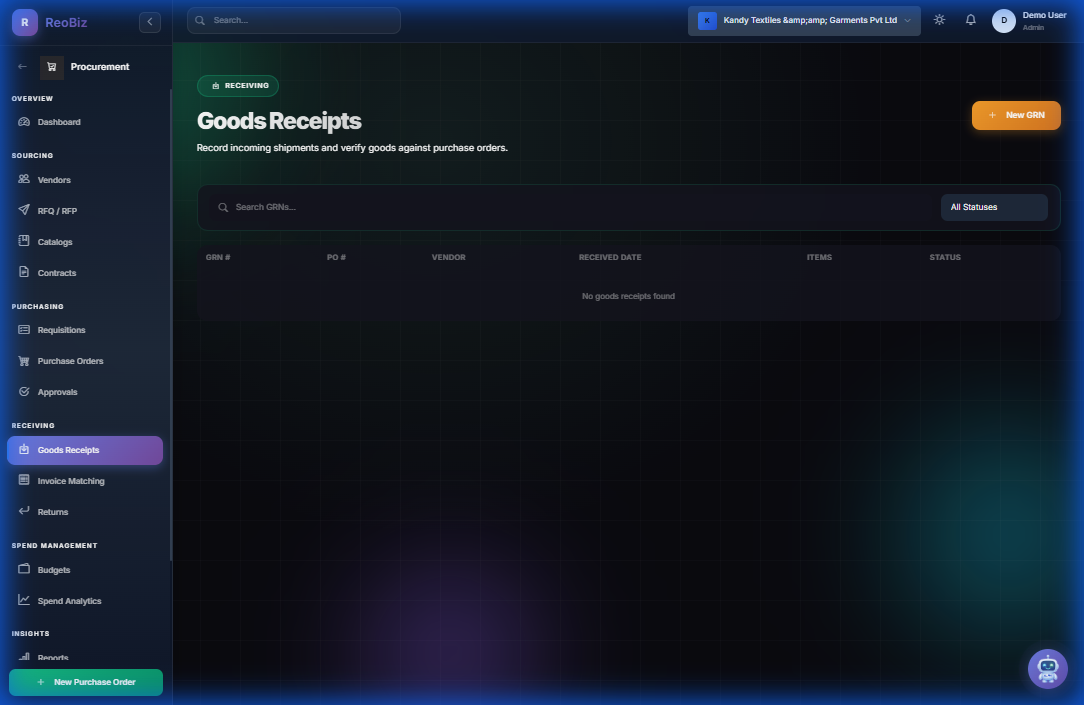Open the All Statuses filter dropdown

tap(994, 207)
